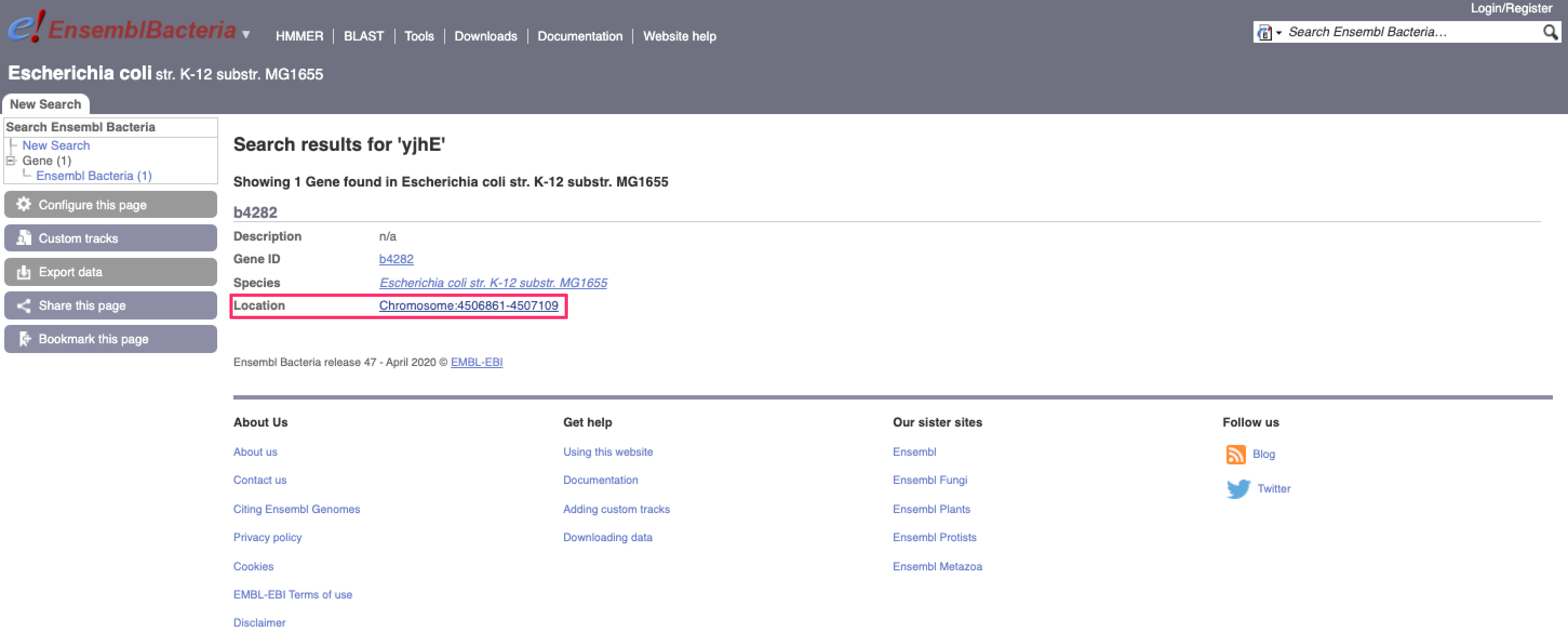Click the magnifying glass search icon
This screenshot has width=1568, height=632.
(x=1550, y=32)
